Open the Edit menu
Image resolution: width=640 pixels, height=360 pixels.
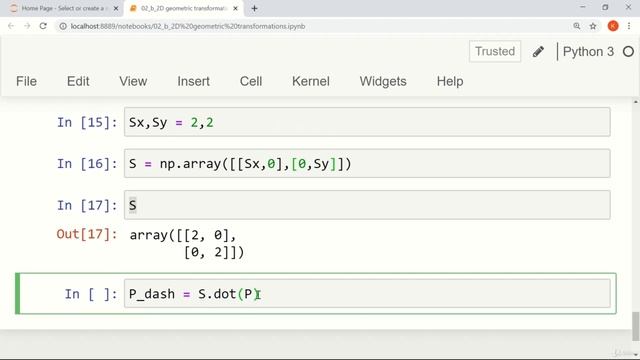78,81
